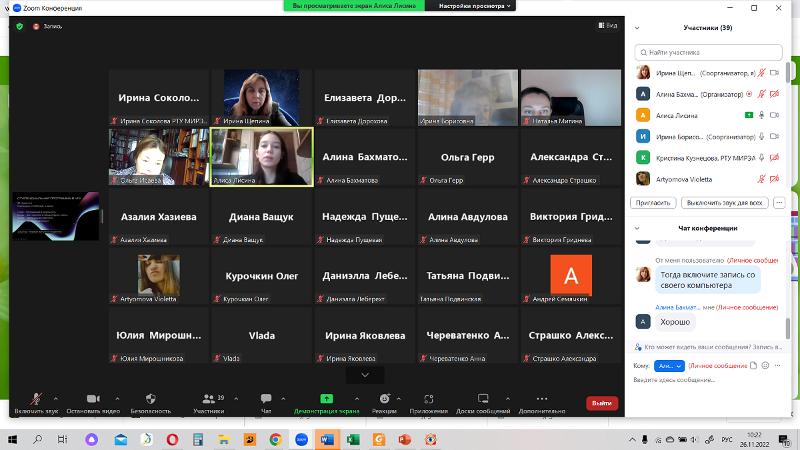Click the attach file icon in chat

tap(755, 366)
